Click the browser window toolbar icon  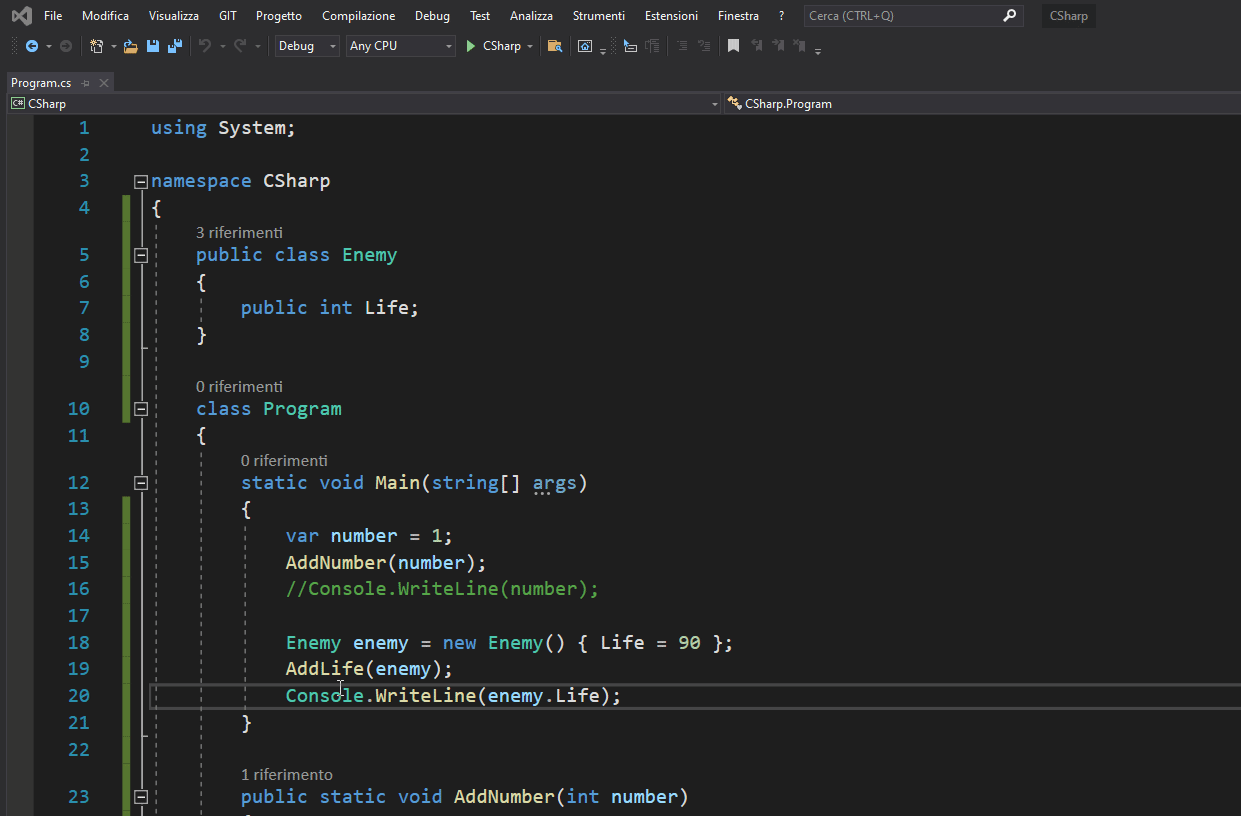coord(585,46)
